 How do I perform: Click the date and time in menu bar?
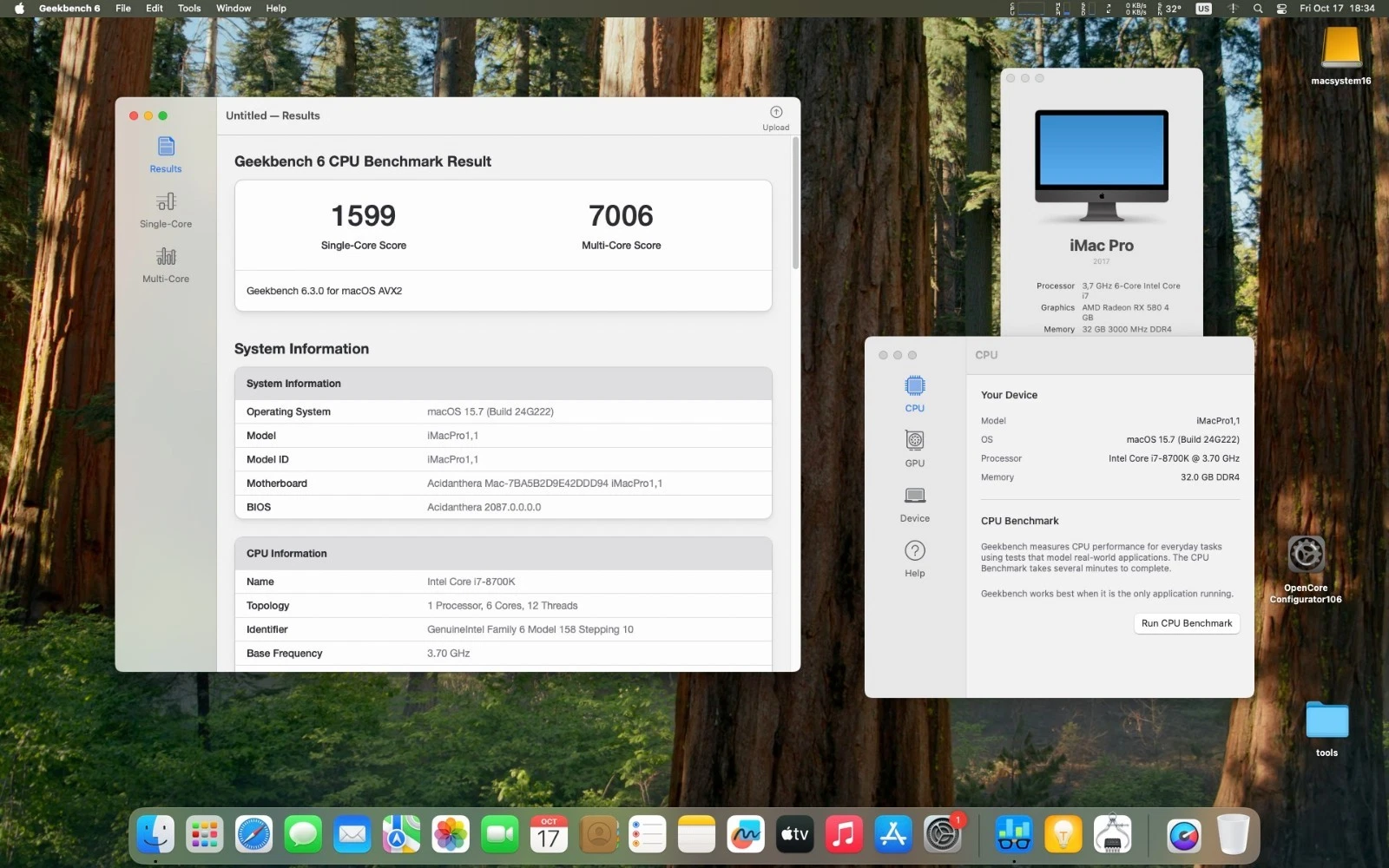point(1337,8)
